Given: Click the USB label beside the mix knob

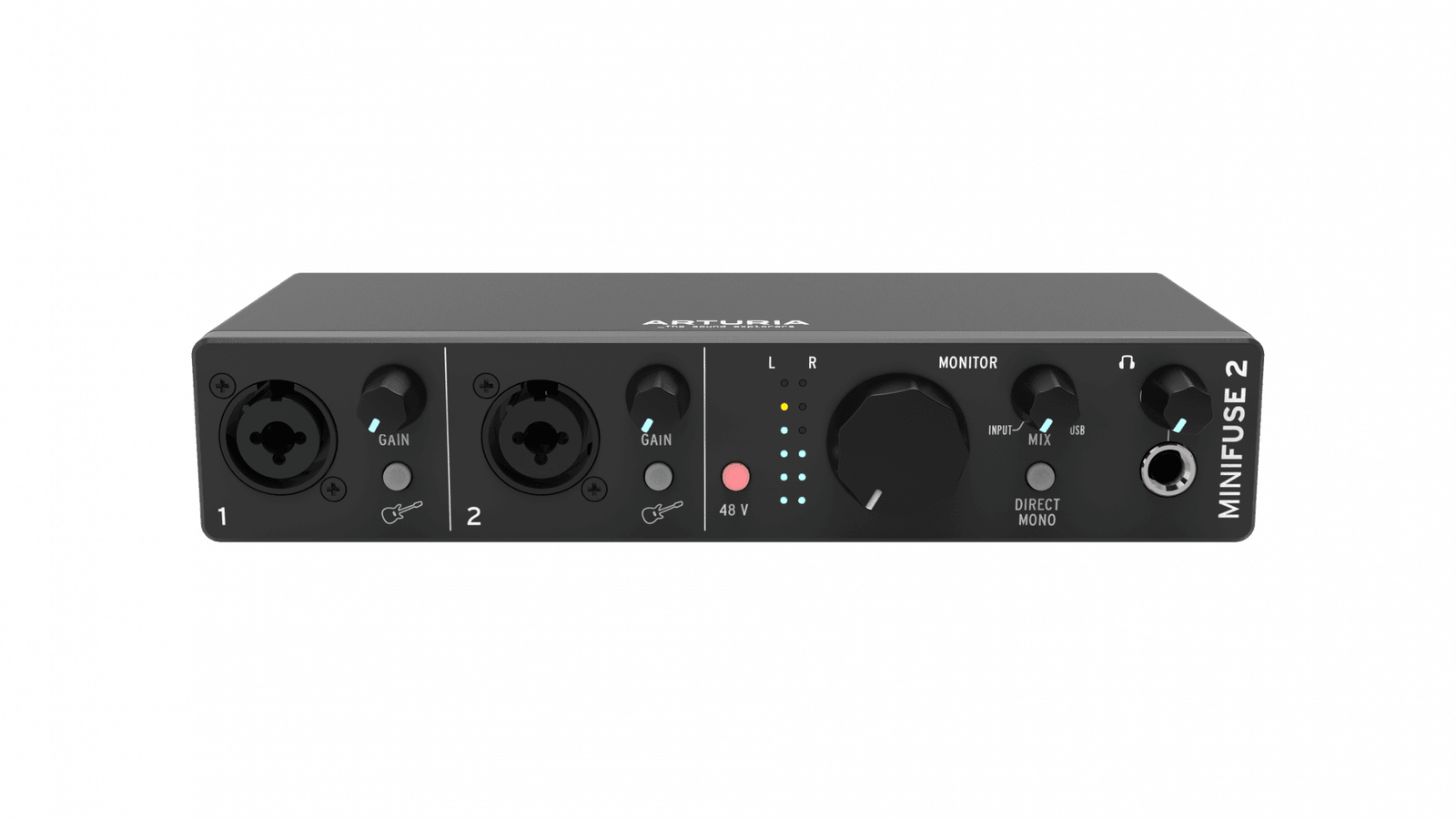Looking at the screenshot, I should (1077, 430).
